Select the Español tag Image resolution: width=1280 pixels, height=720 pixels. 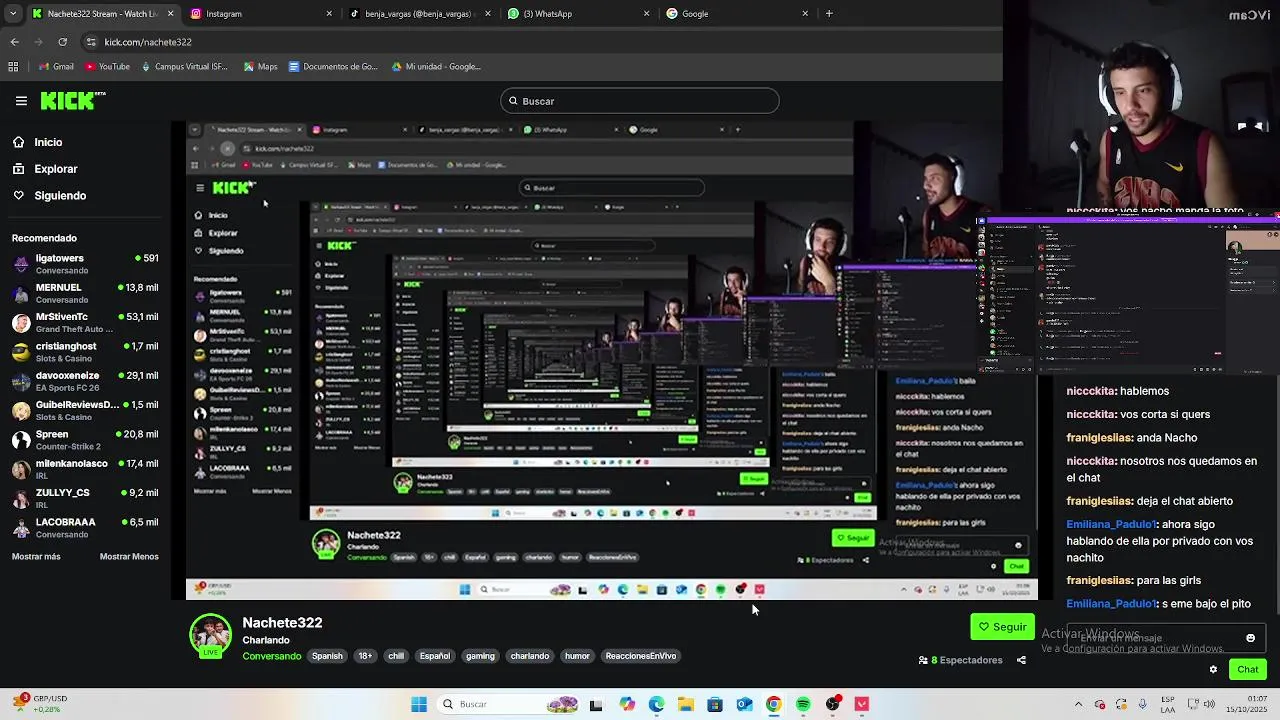[x=435, y=656]
